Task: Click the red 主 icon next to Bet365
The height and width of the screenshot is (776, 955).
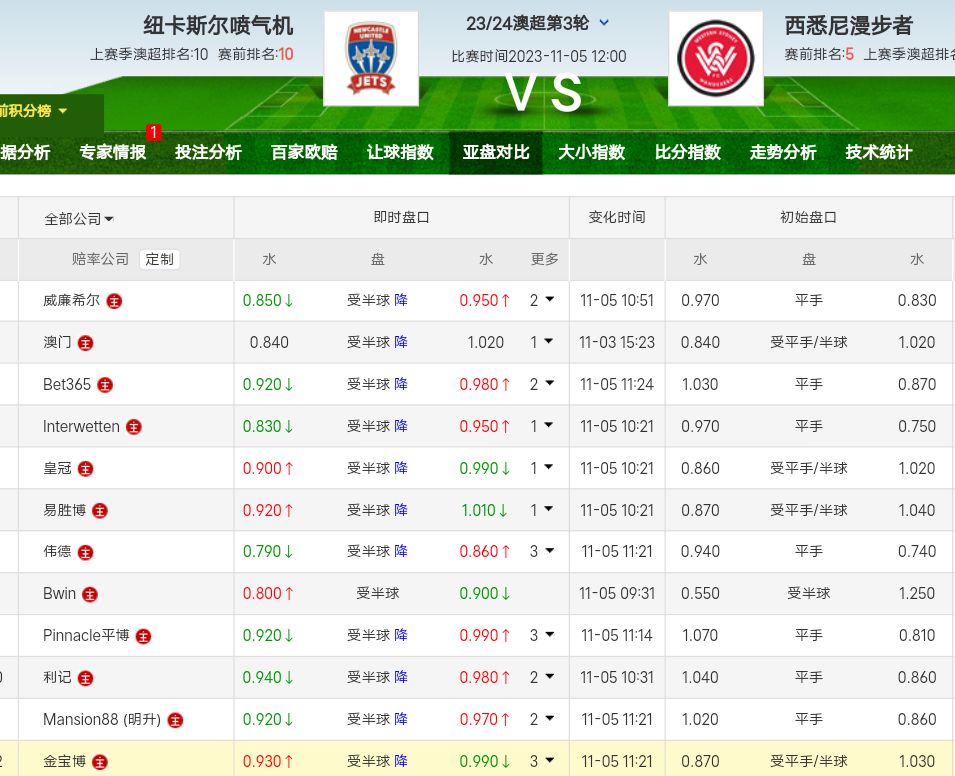Action: (x=105, y=385)
